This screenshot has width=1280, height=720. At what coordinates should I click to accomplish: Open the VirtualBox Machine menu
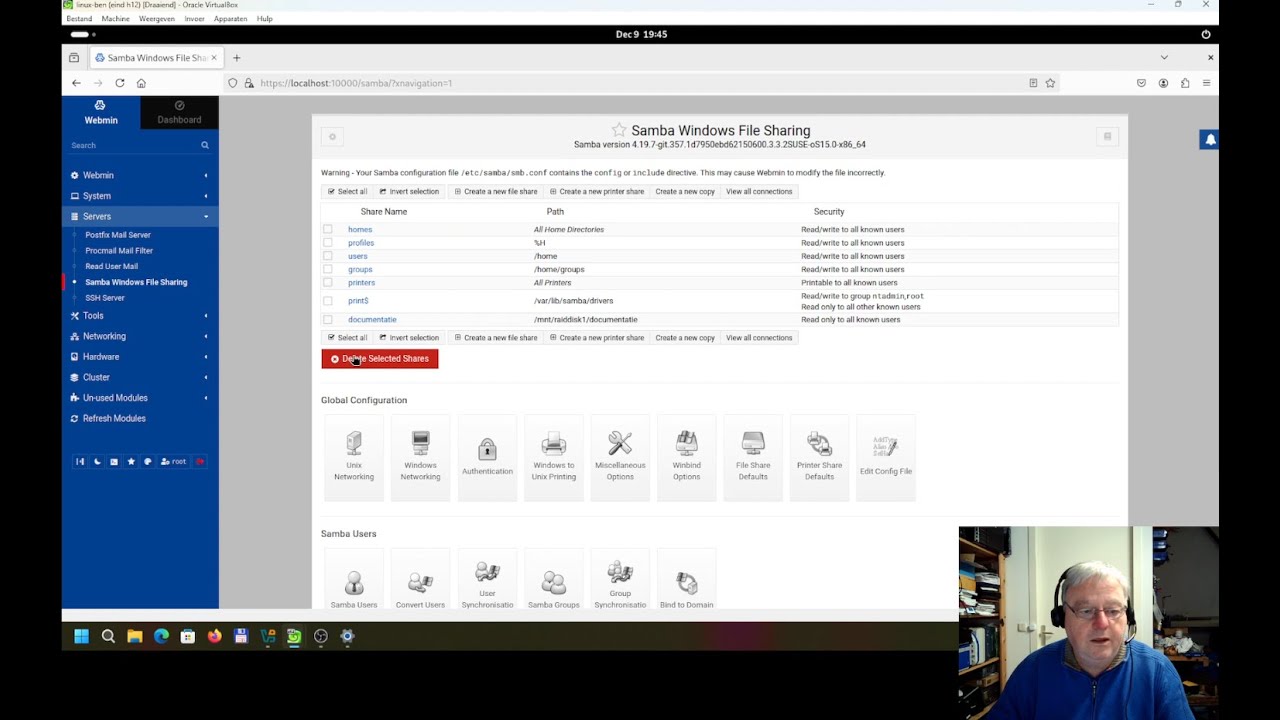[115, 18]
